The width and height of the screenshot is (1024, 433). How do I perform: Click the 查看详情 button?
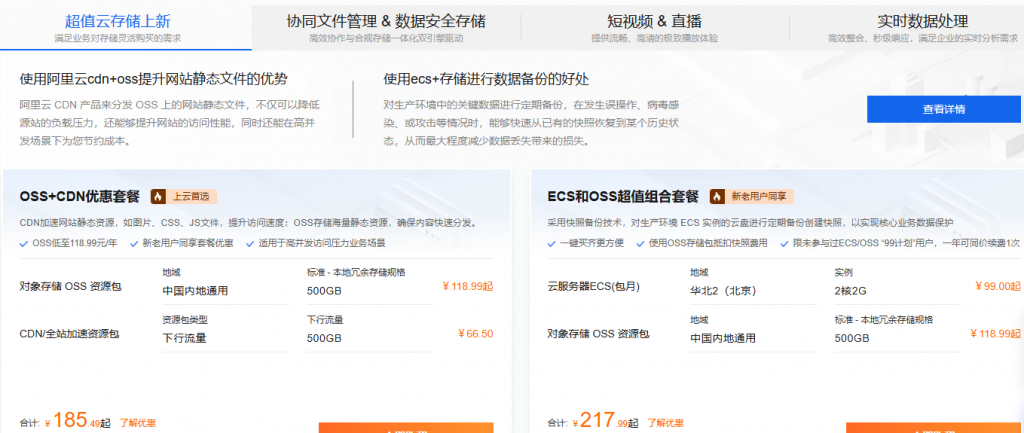[944, 109]
